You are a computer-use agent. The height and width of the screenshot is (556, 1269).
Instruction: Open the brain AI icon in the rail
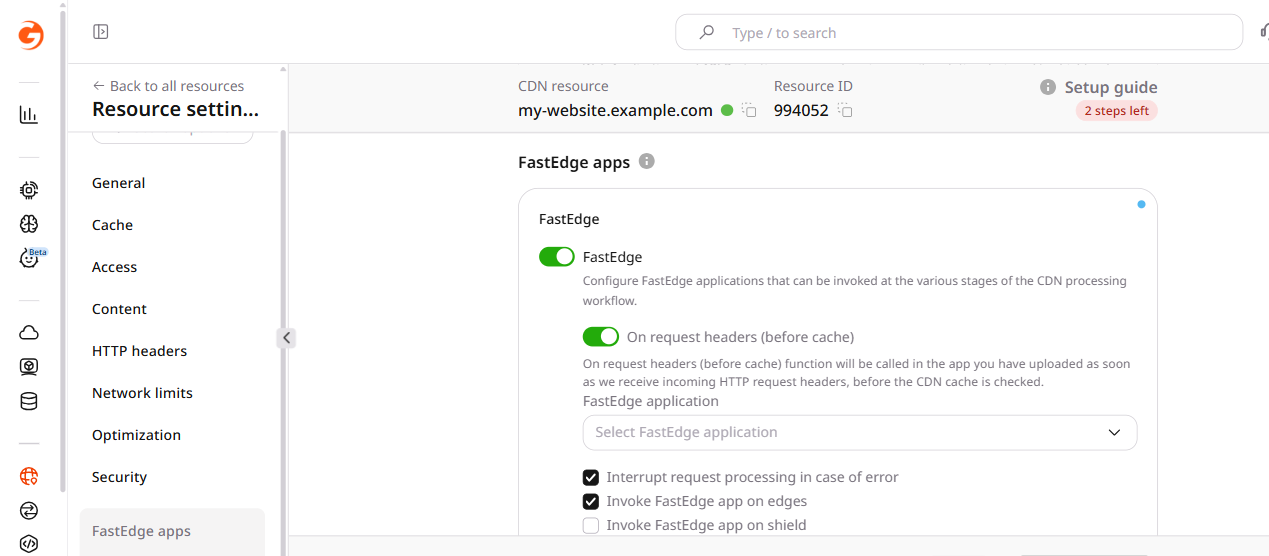pos(29,224)
